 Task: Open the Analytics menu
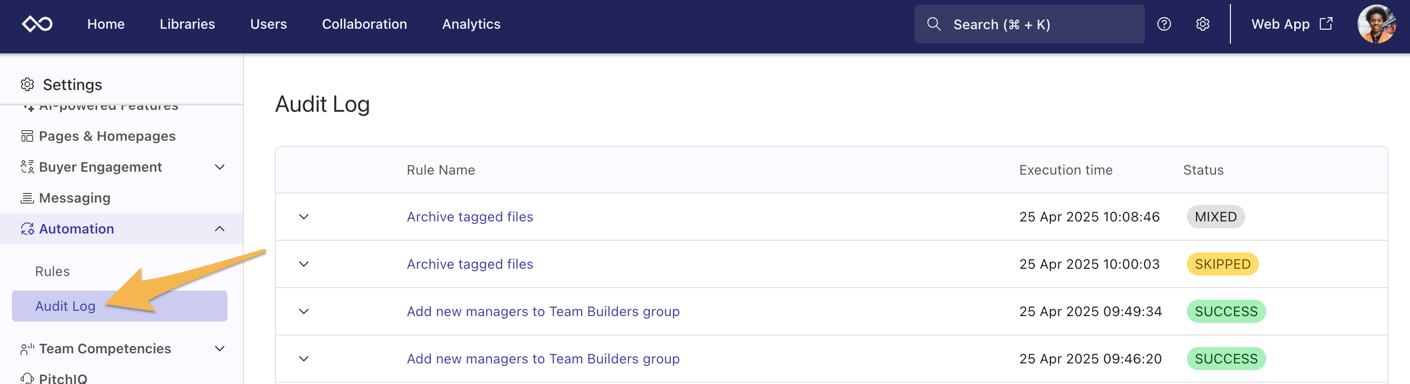[x=471, y=24]
